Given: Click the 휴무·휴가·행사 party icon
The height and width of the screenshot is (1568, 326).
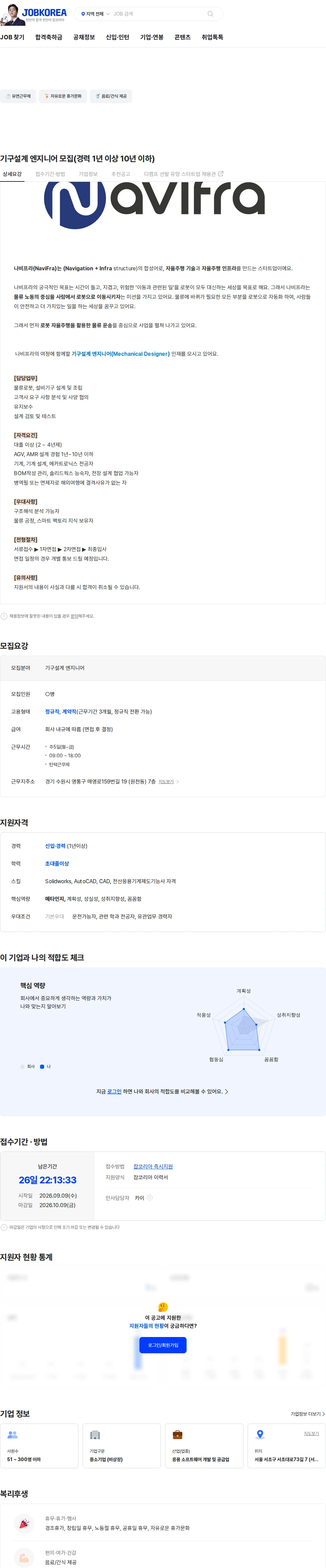Looking at the screenshot, I should [x=24, y=1524].
